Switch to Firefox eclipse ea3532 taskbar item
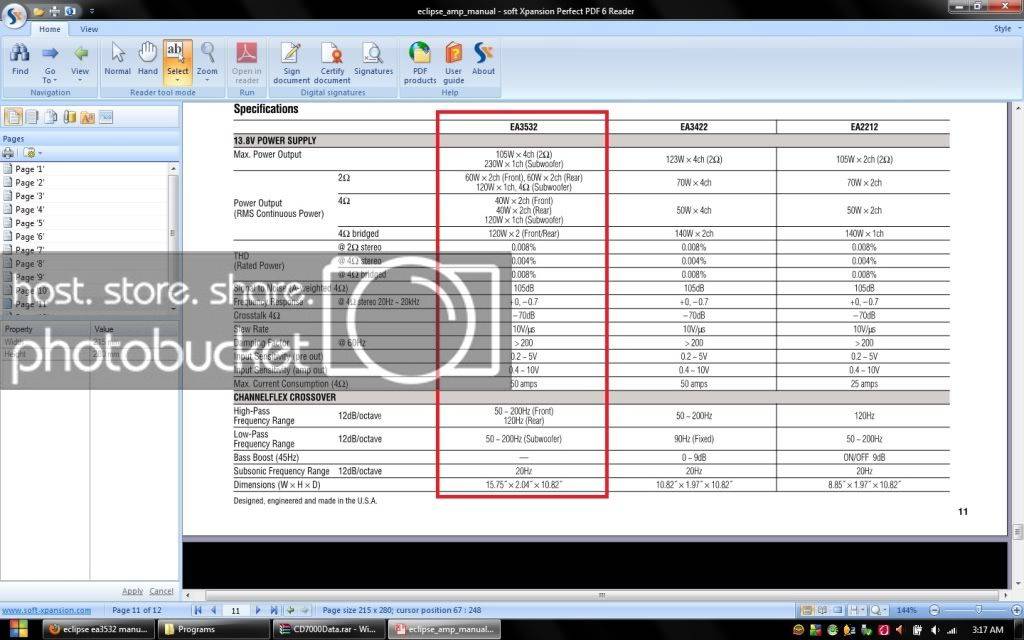Image resolution: width=1024 pixels, height=640 pixels. pyautogui.click(x=100, y=630)
